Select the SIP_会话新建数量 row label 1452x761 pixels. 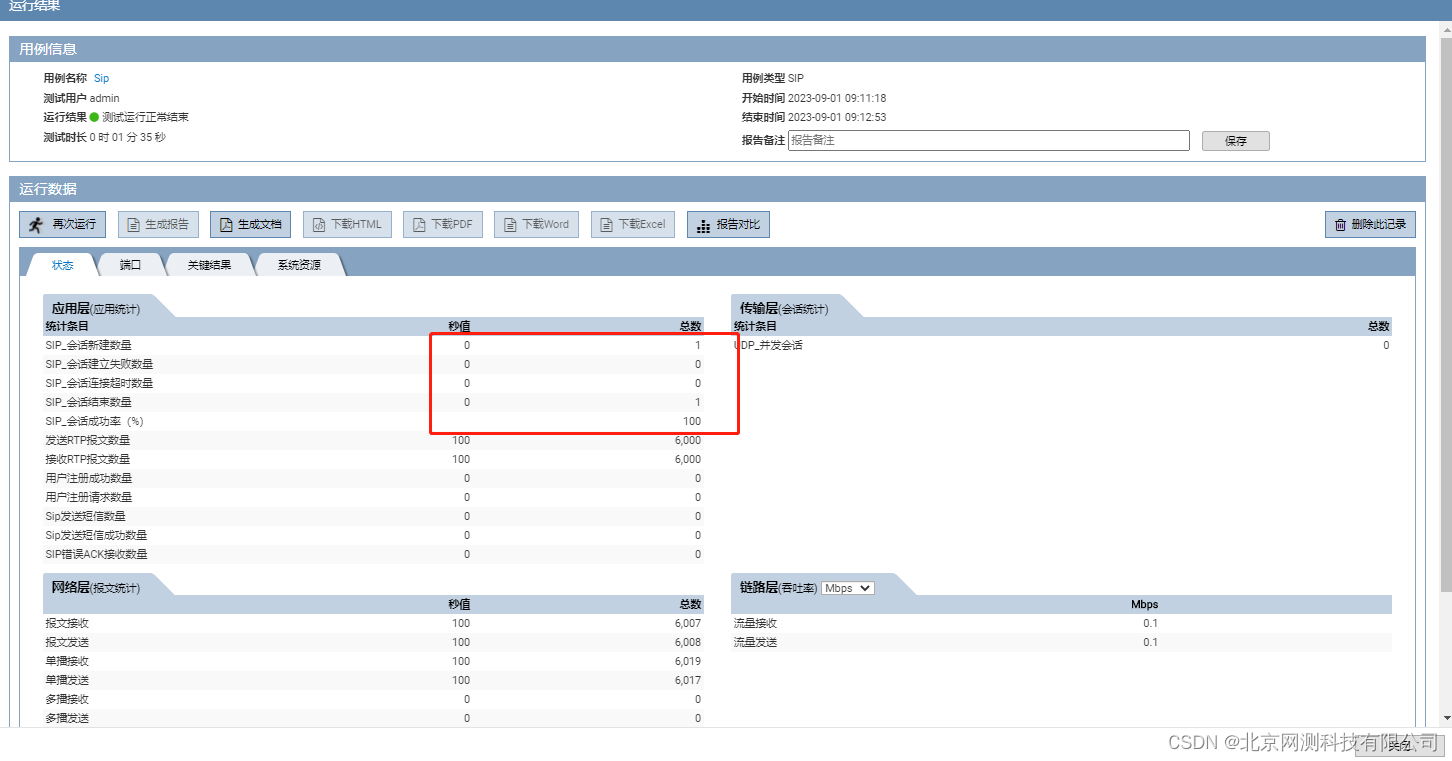[89, 345]
